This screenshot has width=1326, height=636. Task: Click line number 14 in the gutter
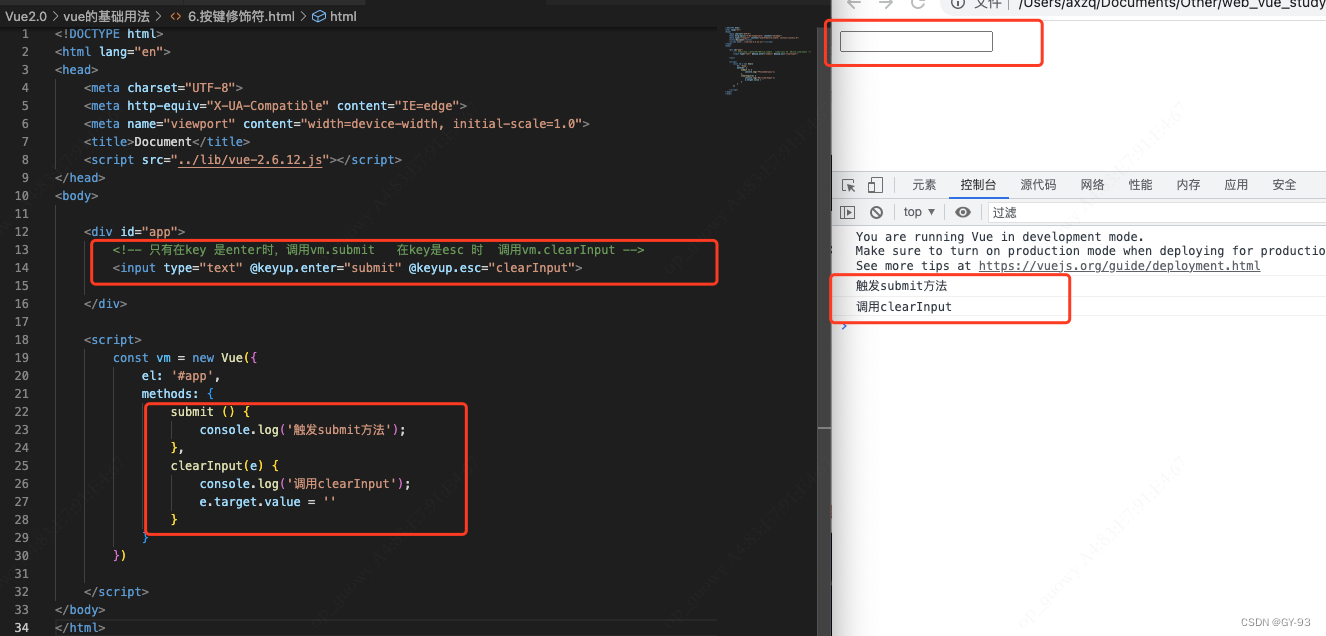22,268
